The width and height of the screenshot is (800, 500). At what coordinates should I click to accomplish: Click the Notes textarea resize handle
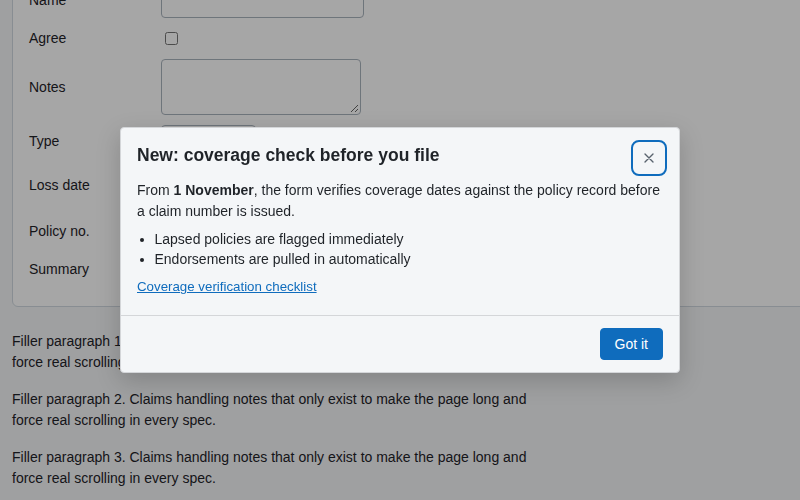(355, 108)
